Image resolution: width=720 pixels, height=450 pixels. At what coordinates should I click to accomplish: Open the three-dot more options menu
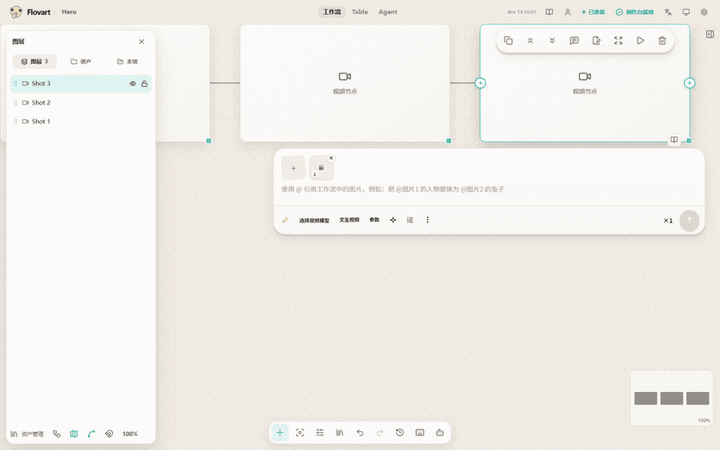pyautogui.click(x=428, y=220)
